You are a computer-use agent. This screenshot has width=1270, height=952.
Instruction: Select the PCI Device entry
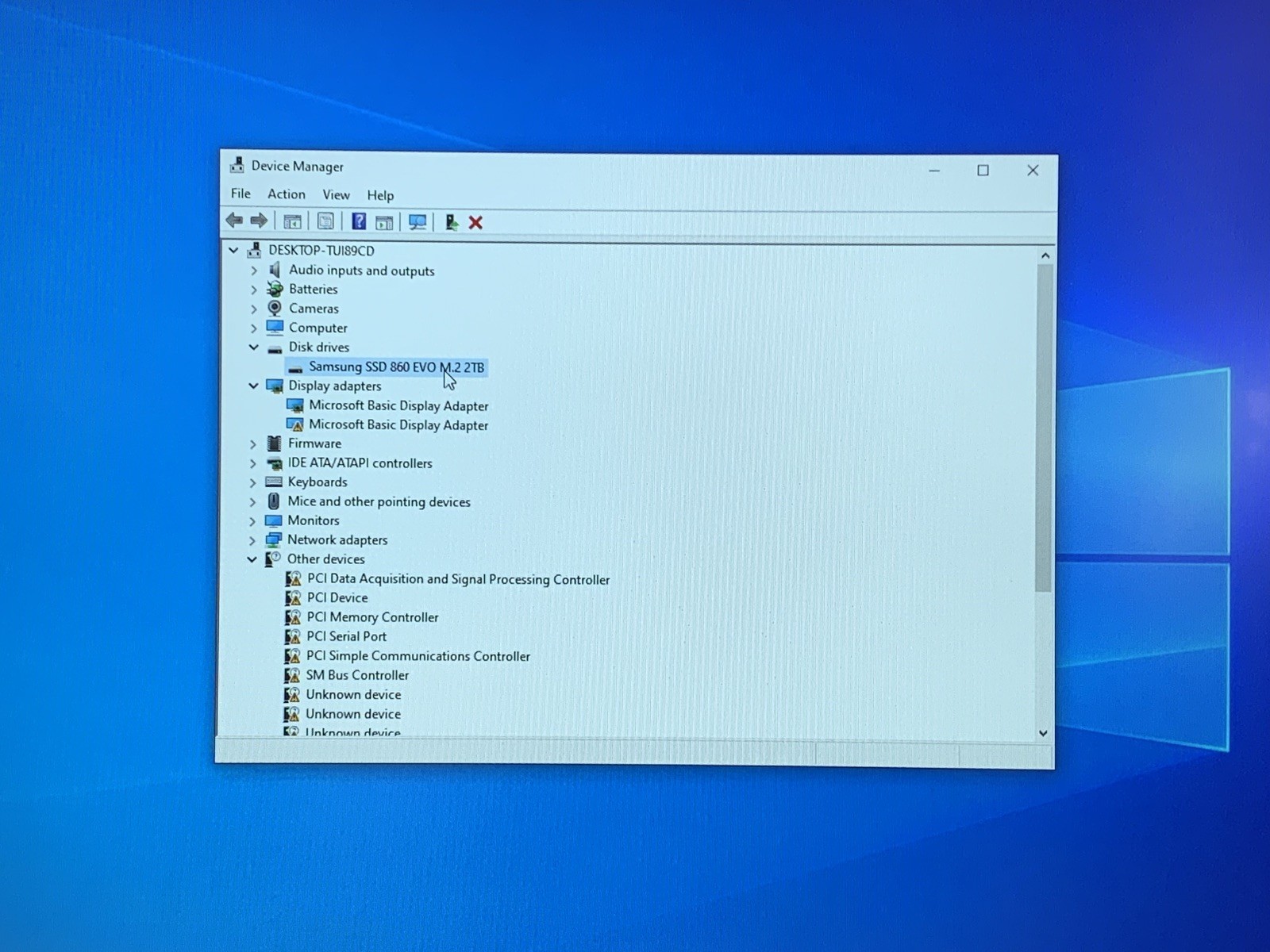point(337,598)
